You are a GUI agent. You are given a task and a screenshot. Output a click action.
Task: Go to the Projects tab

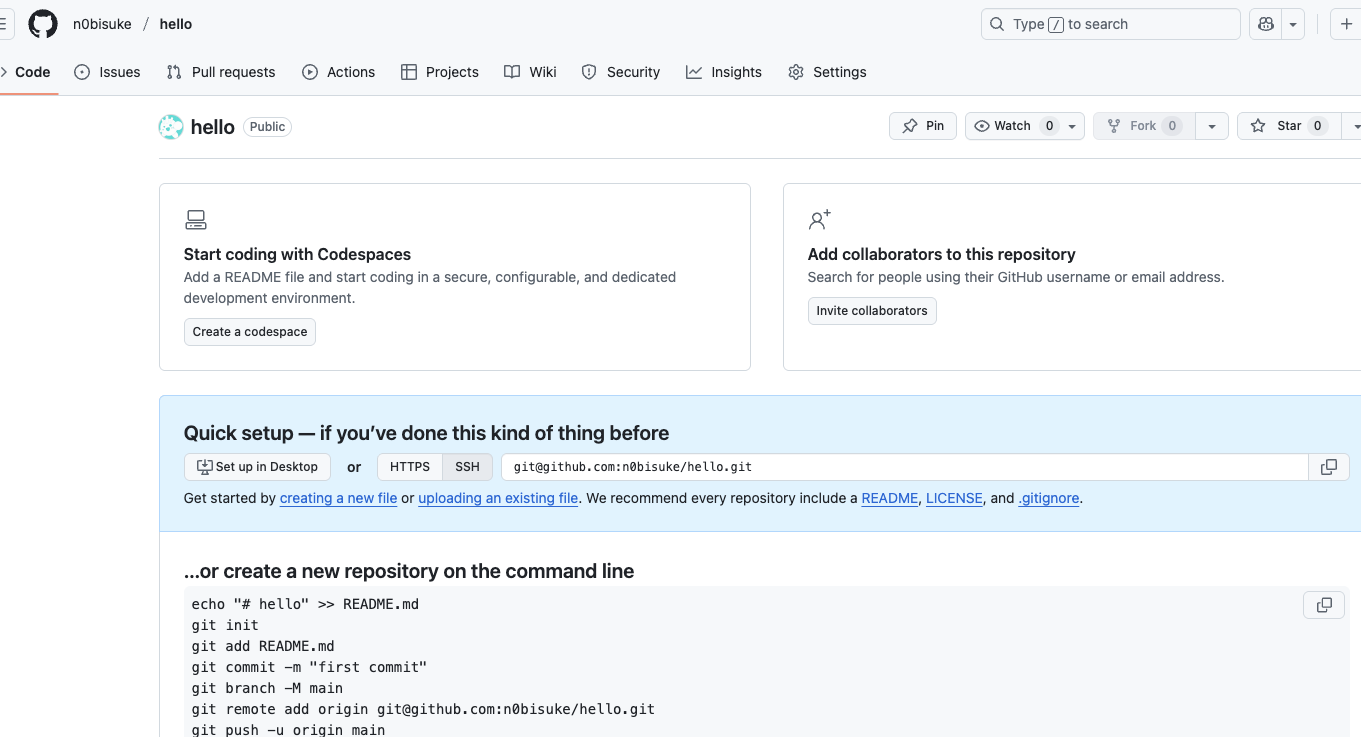point(440,72)
